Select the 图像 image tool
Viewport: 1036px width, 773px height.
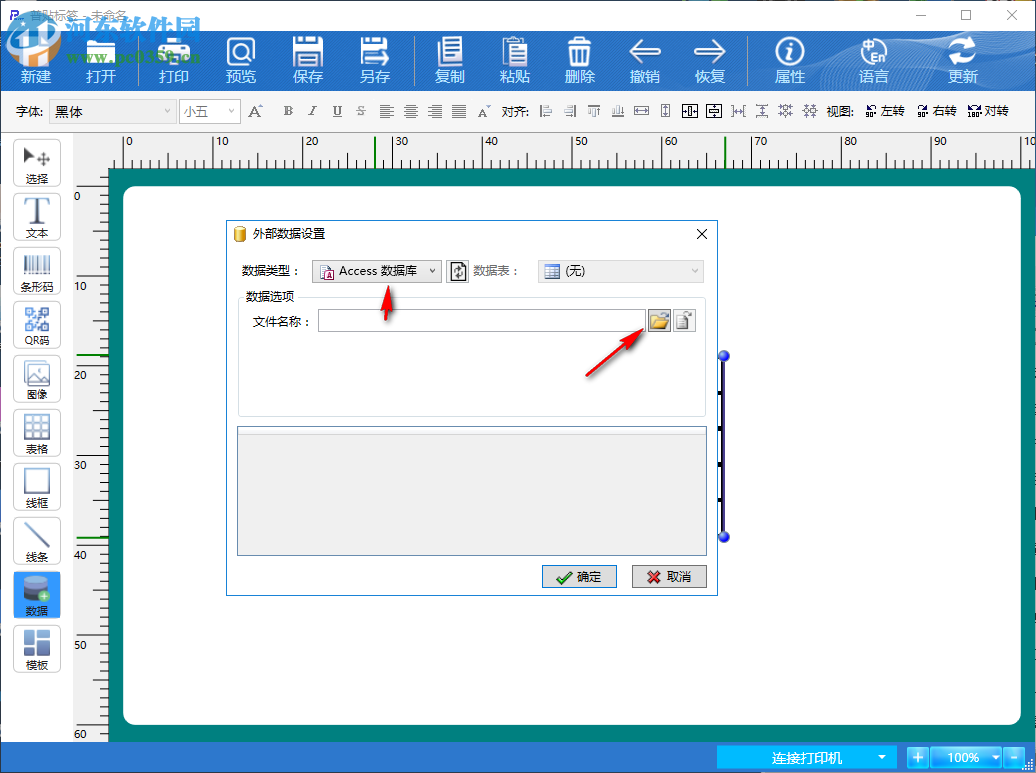pyautogui.click(x=37, y=379)
